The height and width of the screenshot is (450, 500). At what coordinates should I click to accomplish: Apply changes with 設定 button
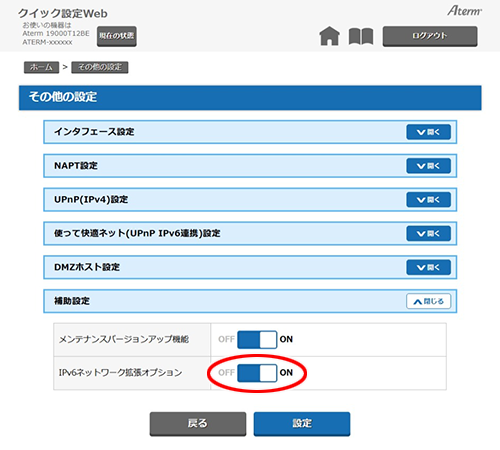pyautogui.click(x=302, y=424)
